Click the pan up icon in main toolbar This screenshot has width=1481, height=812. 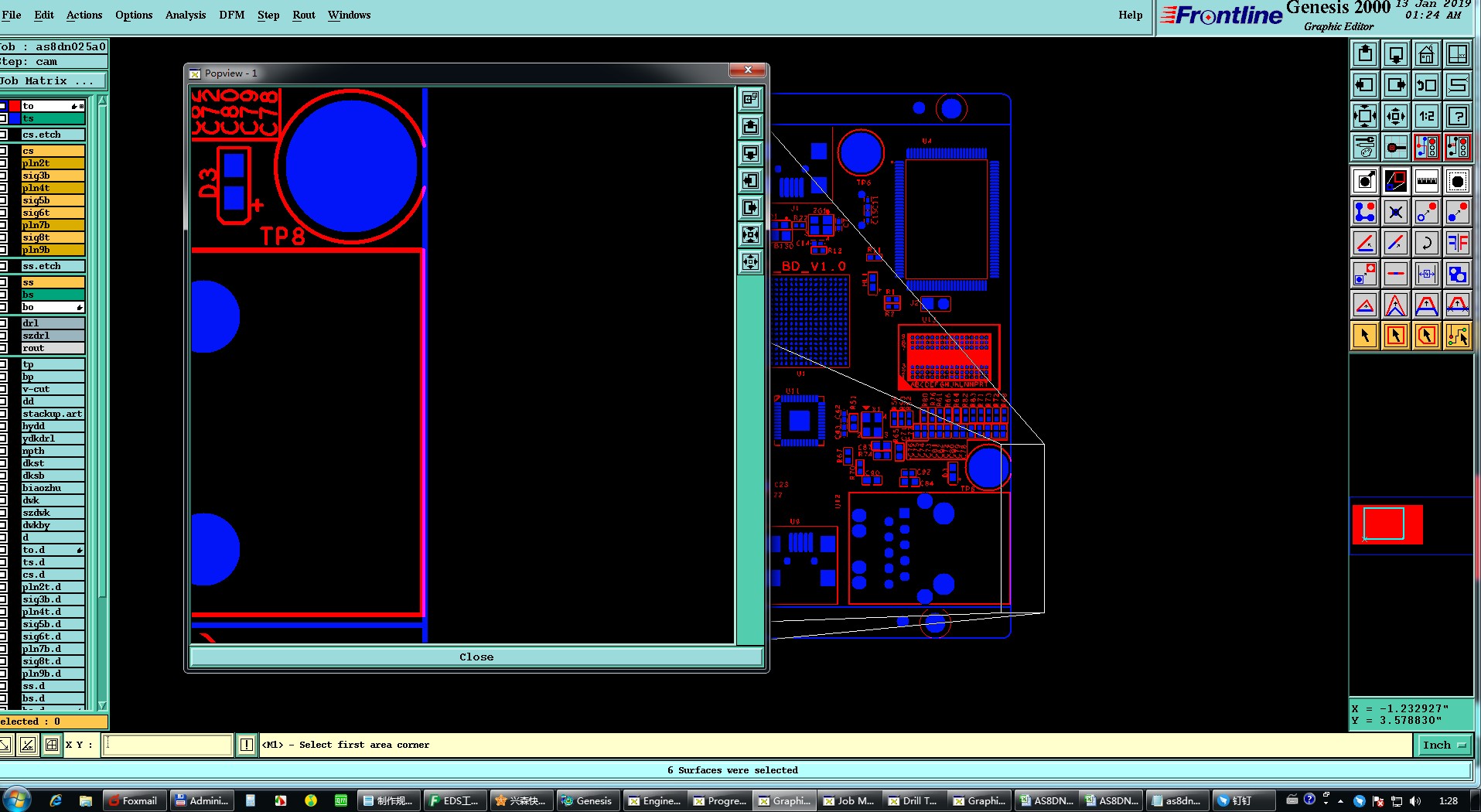[1365, 54]
